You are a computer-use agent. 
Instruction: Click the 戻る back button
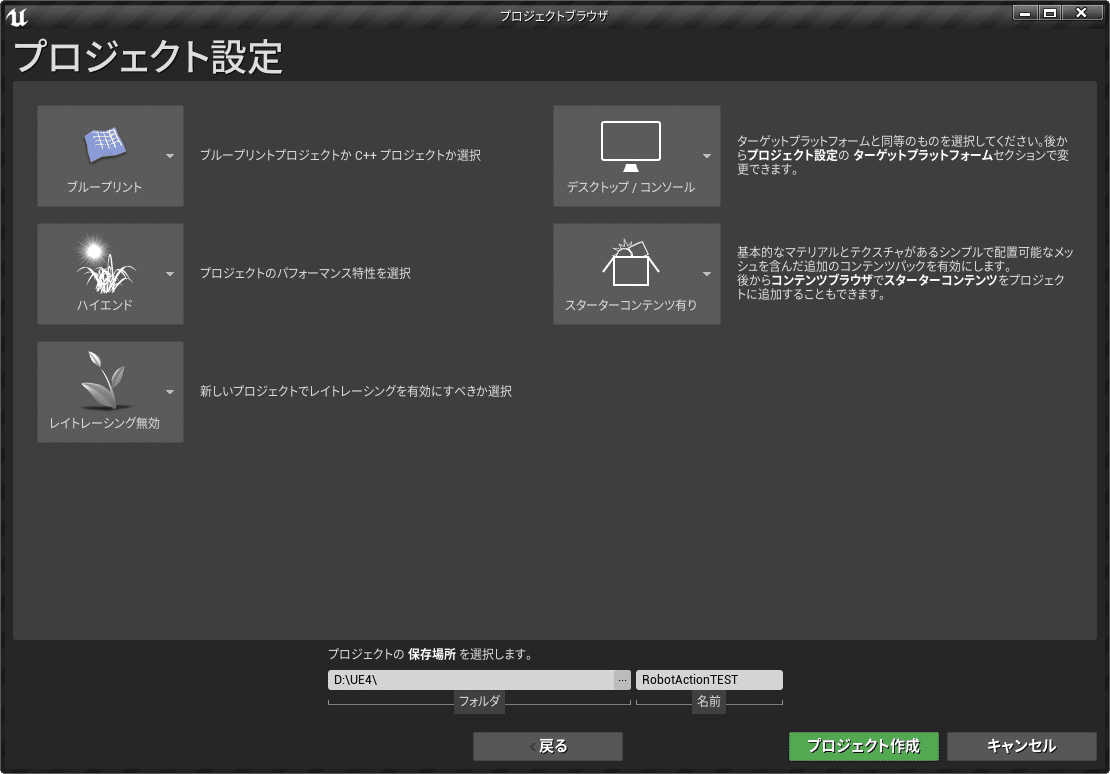547,746
